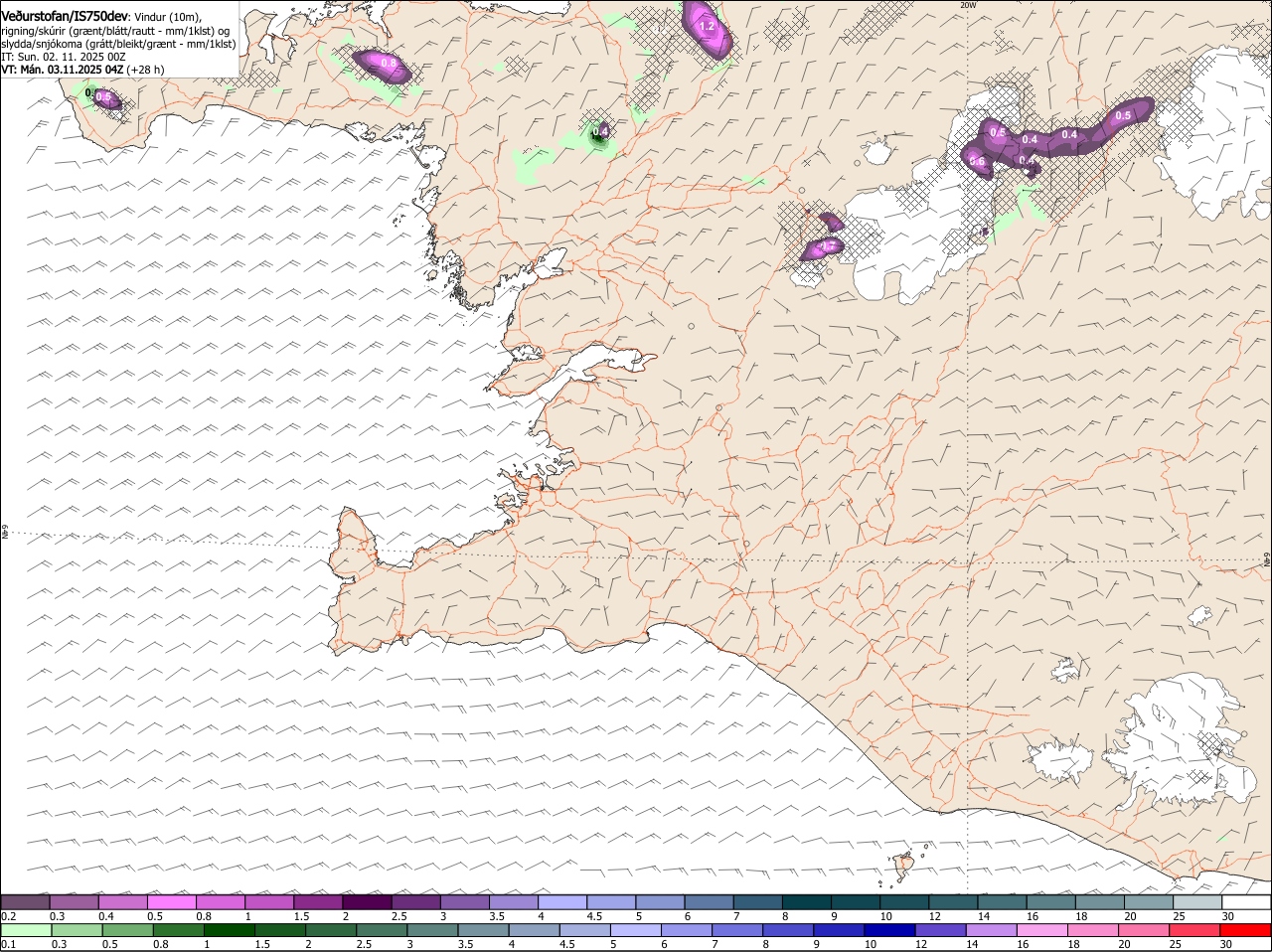Click the 'VT: Mán. 03.11.2025 04Z (+28 h)' line
Viewport: 1272px width, 952px height.
82,70
